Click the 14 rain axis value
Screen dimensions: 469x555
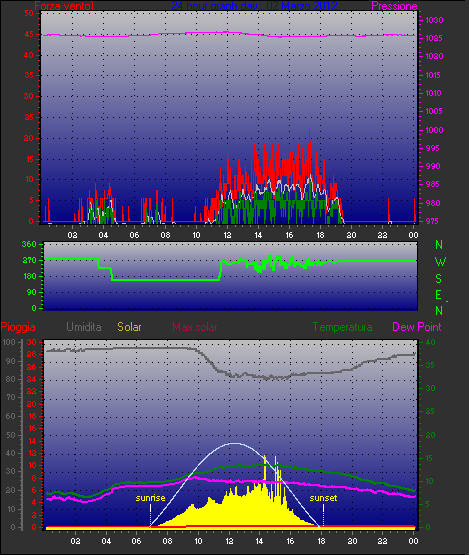tap(32, 441)
